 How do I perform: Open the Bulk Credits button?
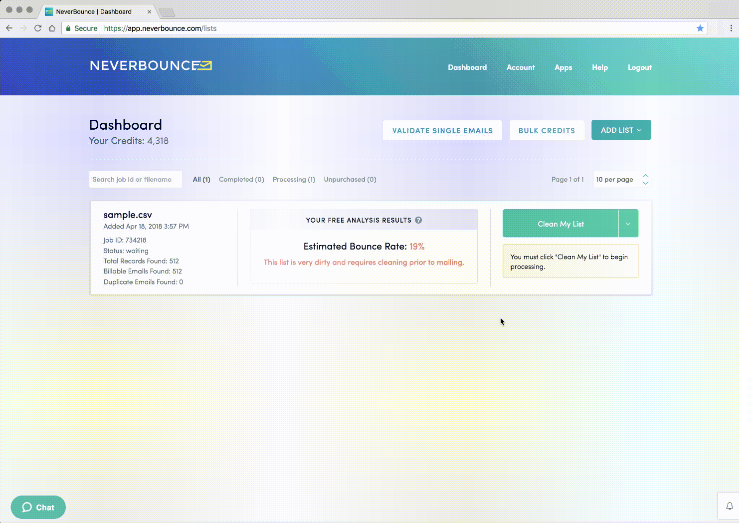point(547,131)
